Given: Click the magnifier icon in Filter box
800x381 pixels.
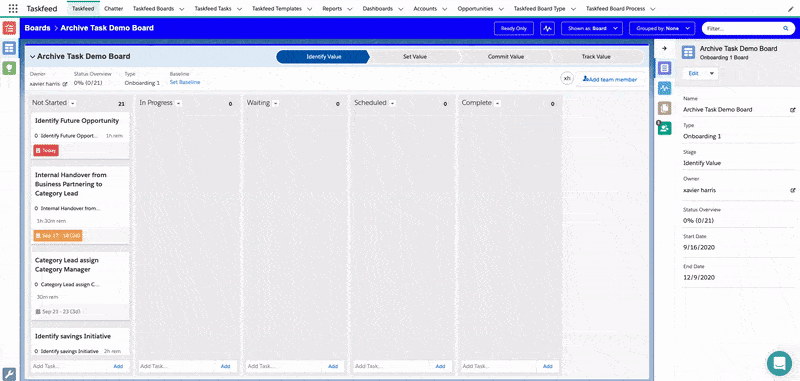Looking at the screenshot, I should click(x=785, y=29).
